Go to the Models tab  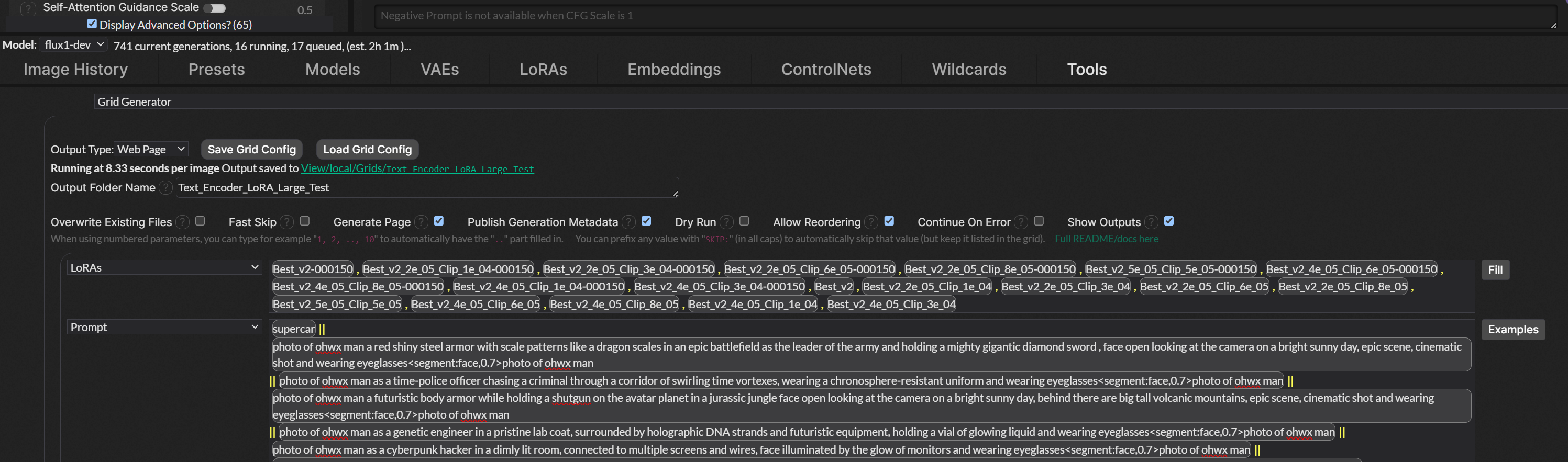click(333, 70)
